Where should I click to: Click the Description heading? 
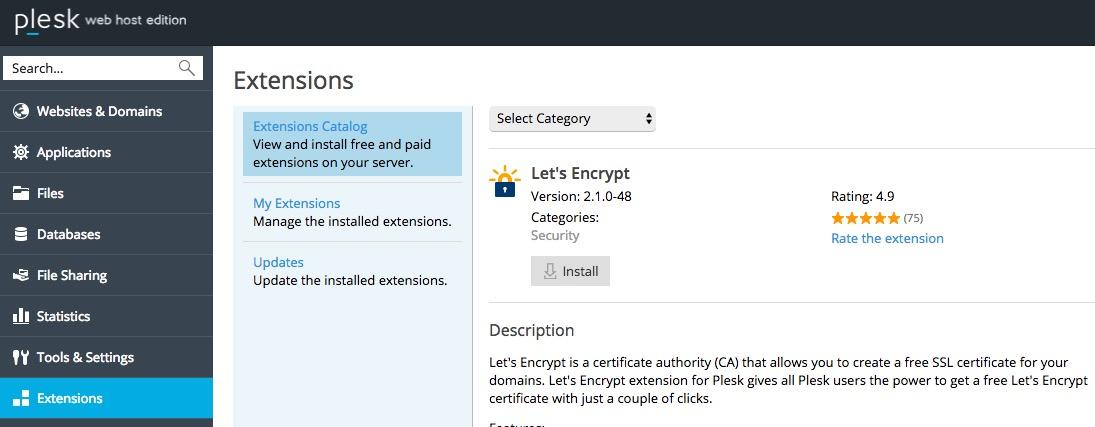click(531, 331)
